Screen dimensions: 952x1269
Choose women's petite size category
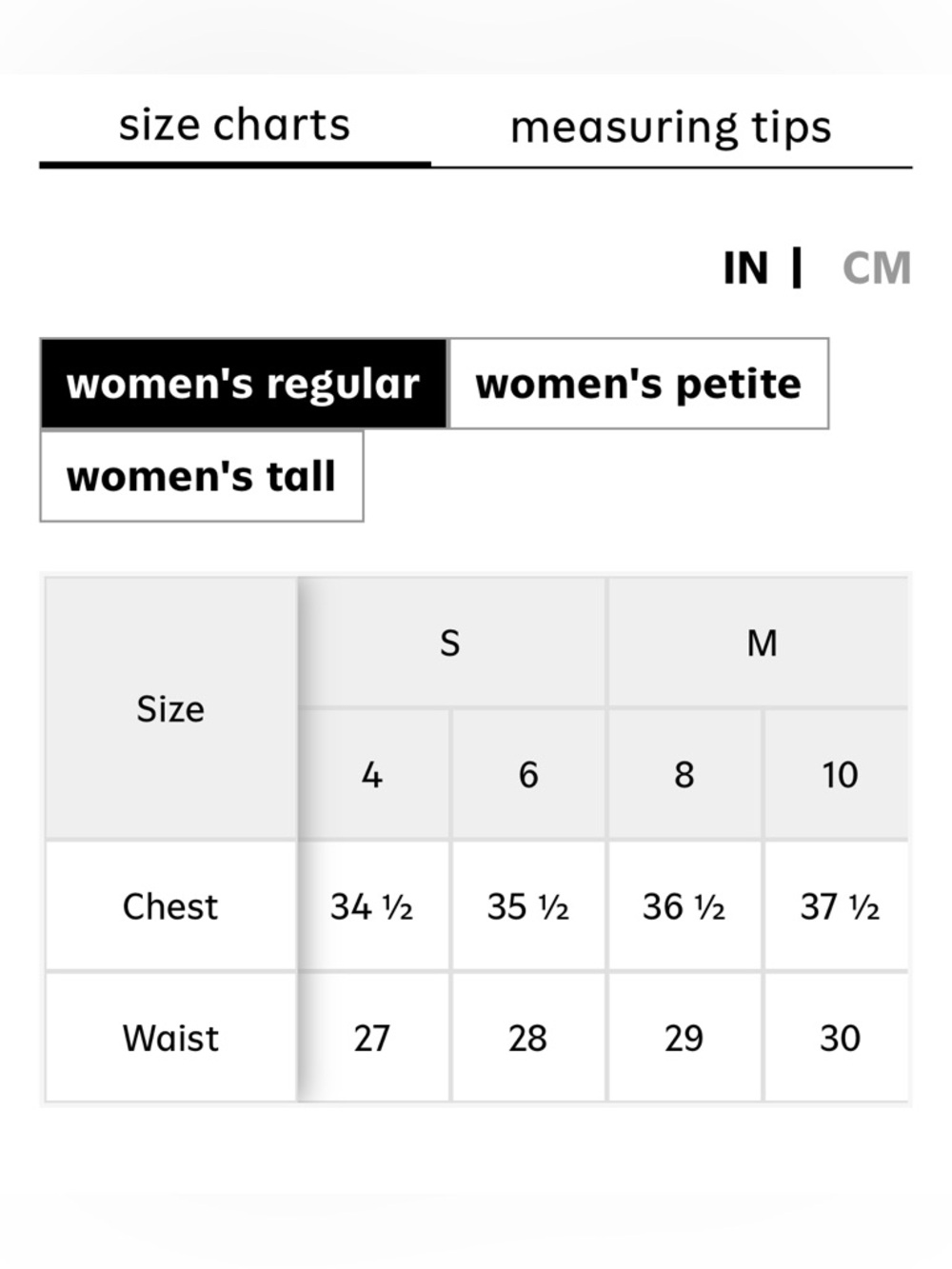(638, 384)
